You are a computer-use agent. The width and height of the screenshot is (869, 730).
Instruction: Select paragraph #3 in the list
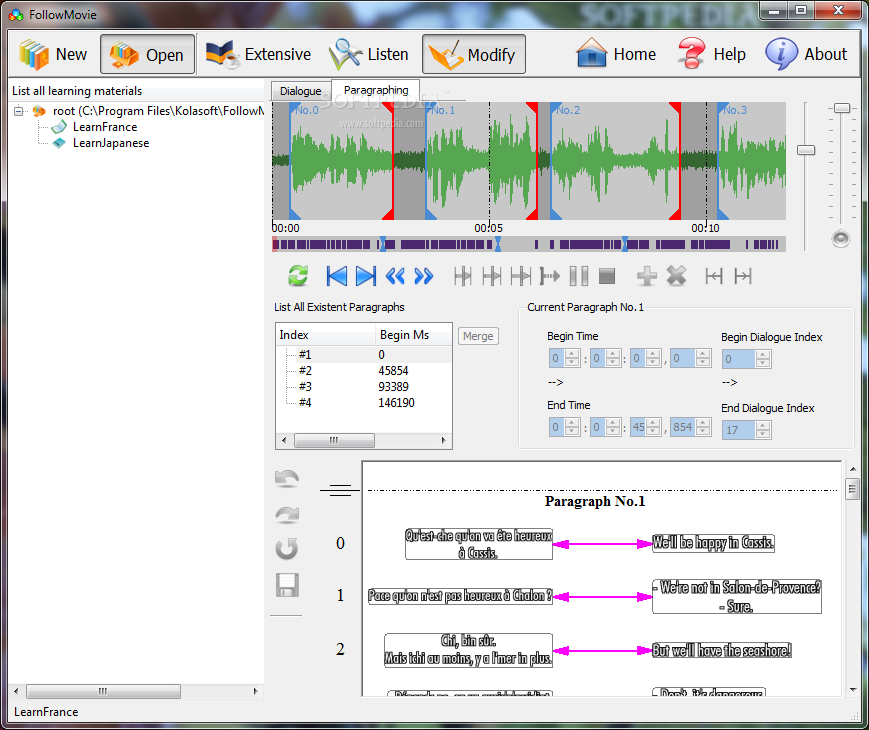coord(364,387)
